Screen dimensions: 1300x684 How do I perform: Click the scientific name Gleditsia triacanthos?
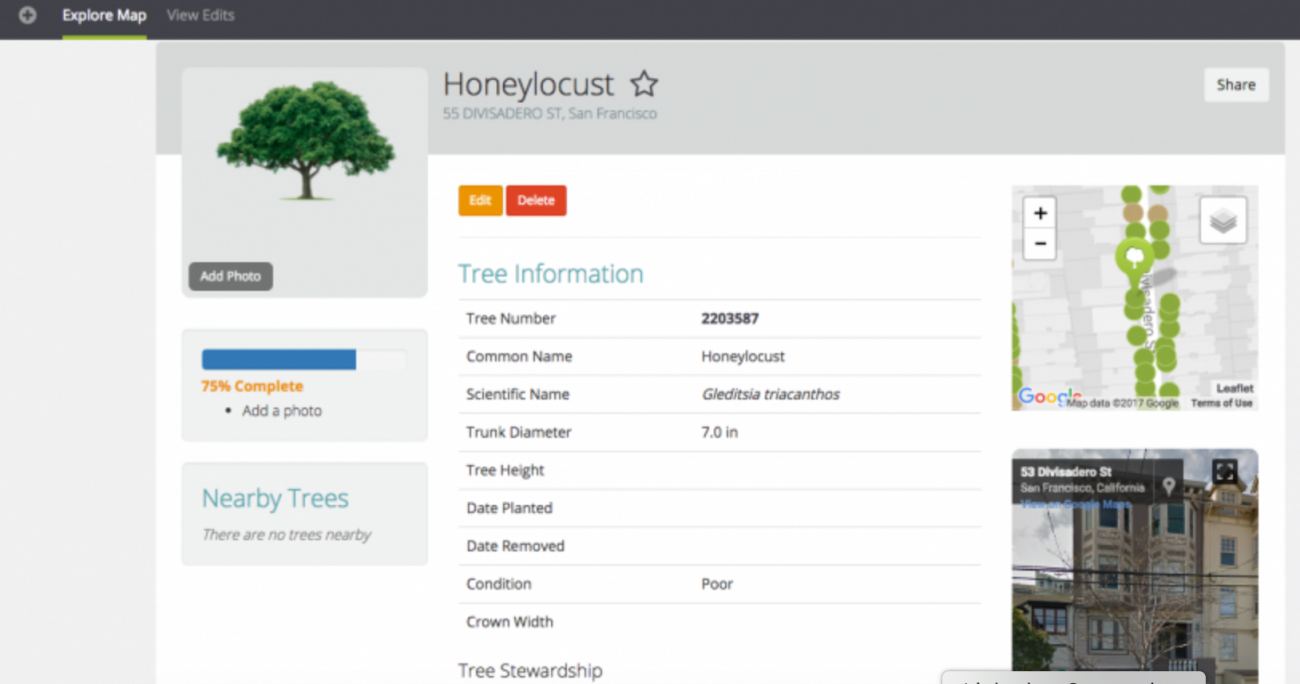point(771,394)
